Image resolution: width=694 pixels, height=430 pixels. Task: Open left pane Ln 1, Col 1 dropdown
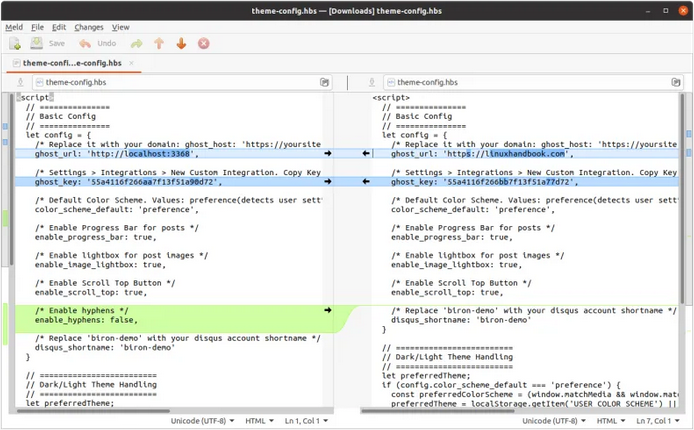point(306,421)
